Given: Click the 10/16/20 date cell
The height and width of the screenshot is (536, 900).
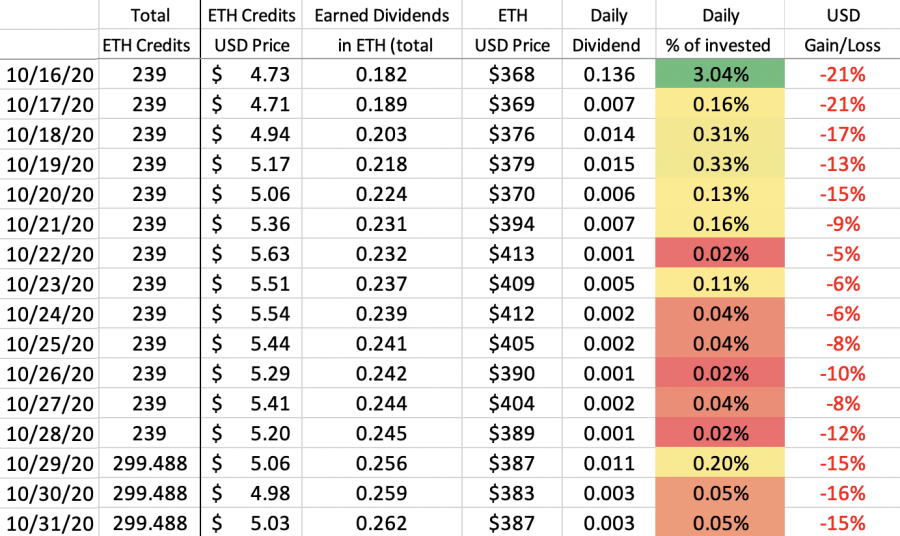Looking at the screenshot, I should click(49, 74).
